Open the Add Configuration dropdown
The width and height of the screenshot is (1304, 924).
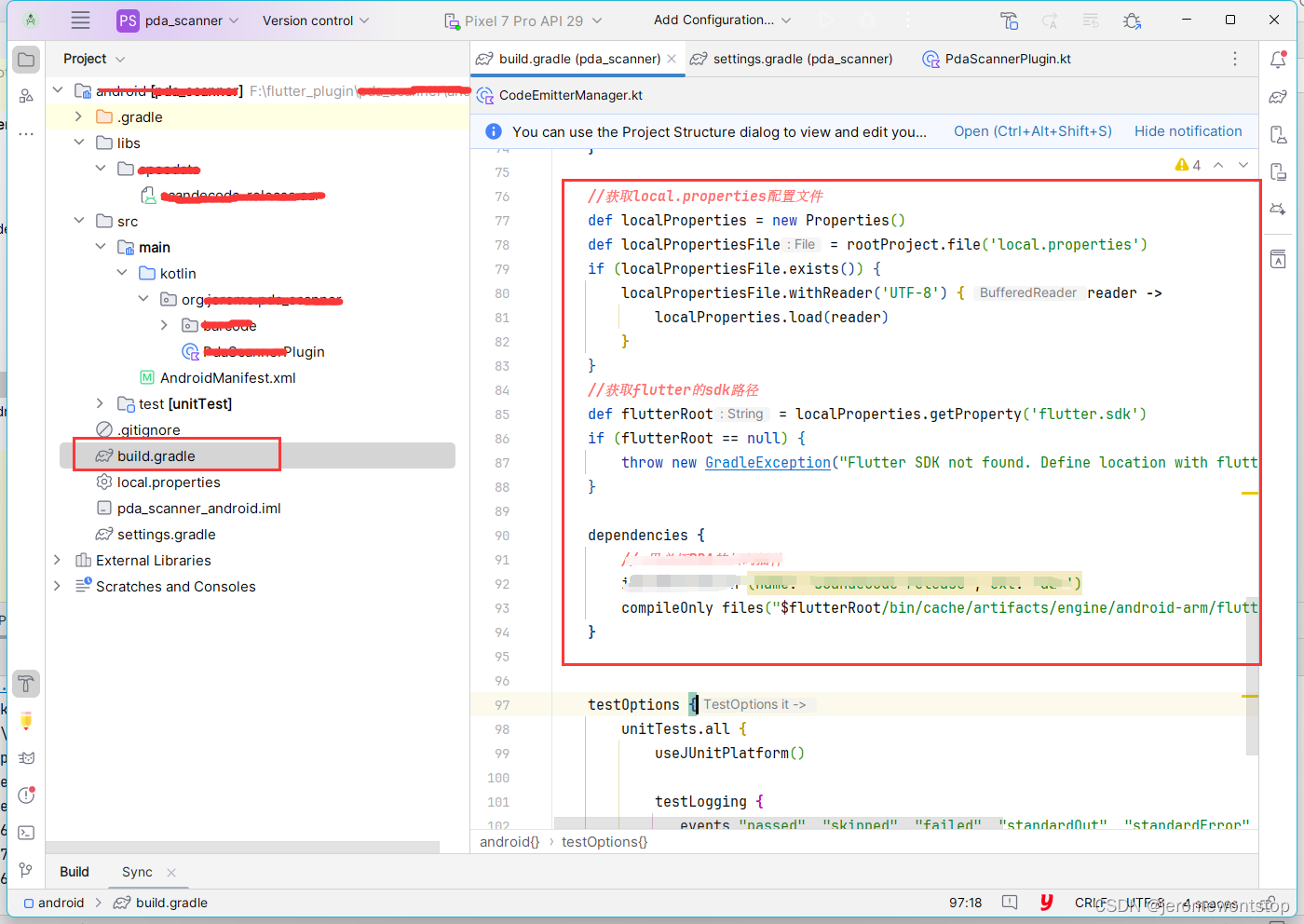(721, 19)
